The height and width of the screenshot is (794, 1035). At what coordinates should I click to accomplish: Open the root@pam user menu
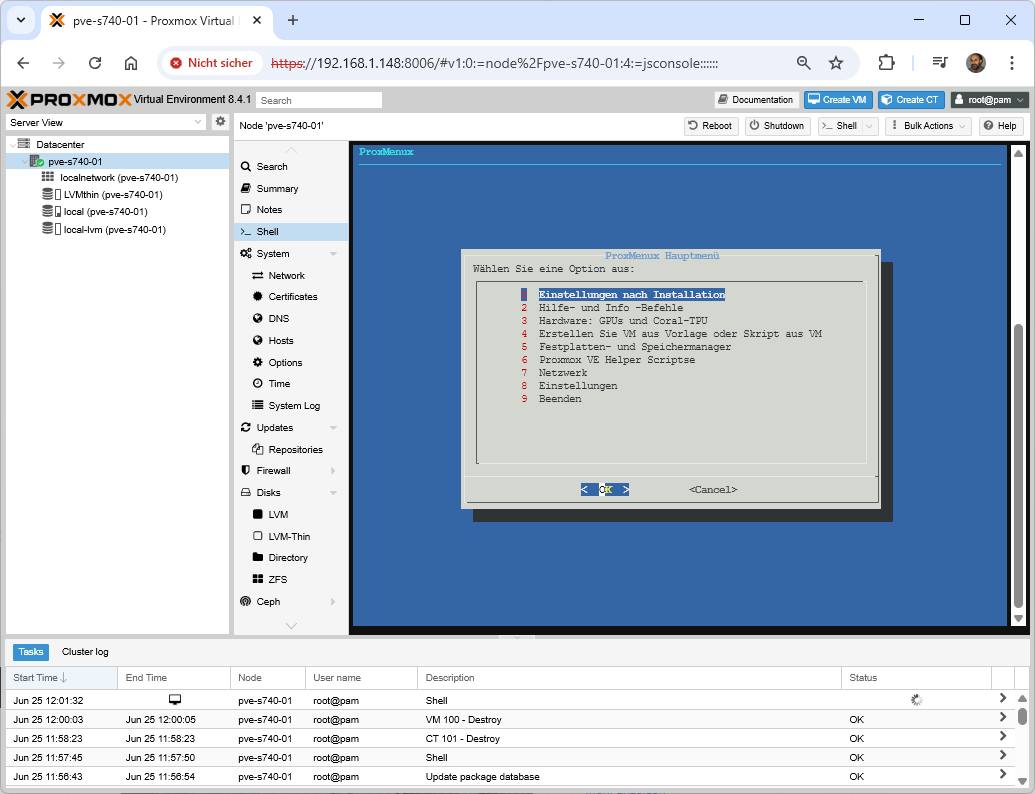pos(988,100)
